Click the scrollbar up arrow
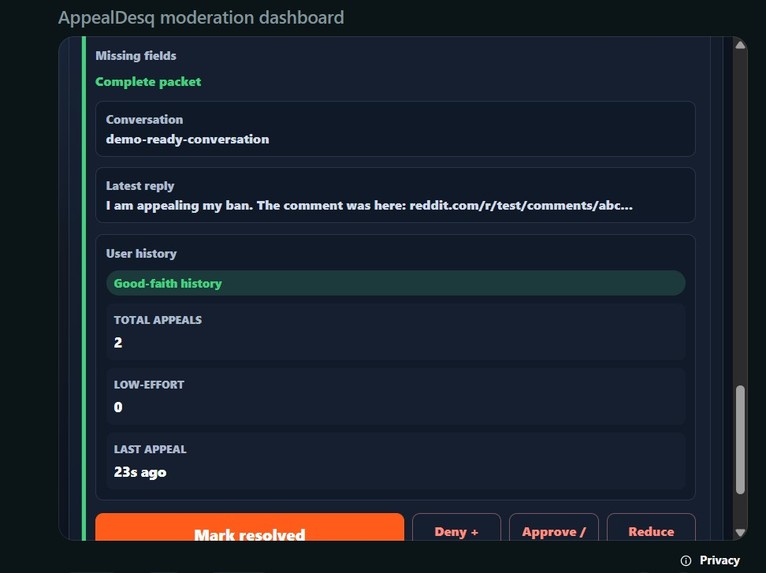 (740, 45)
